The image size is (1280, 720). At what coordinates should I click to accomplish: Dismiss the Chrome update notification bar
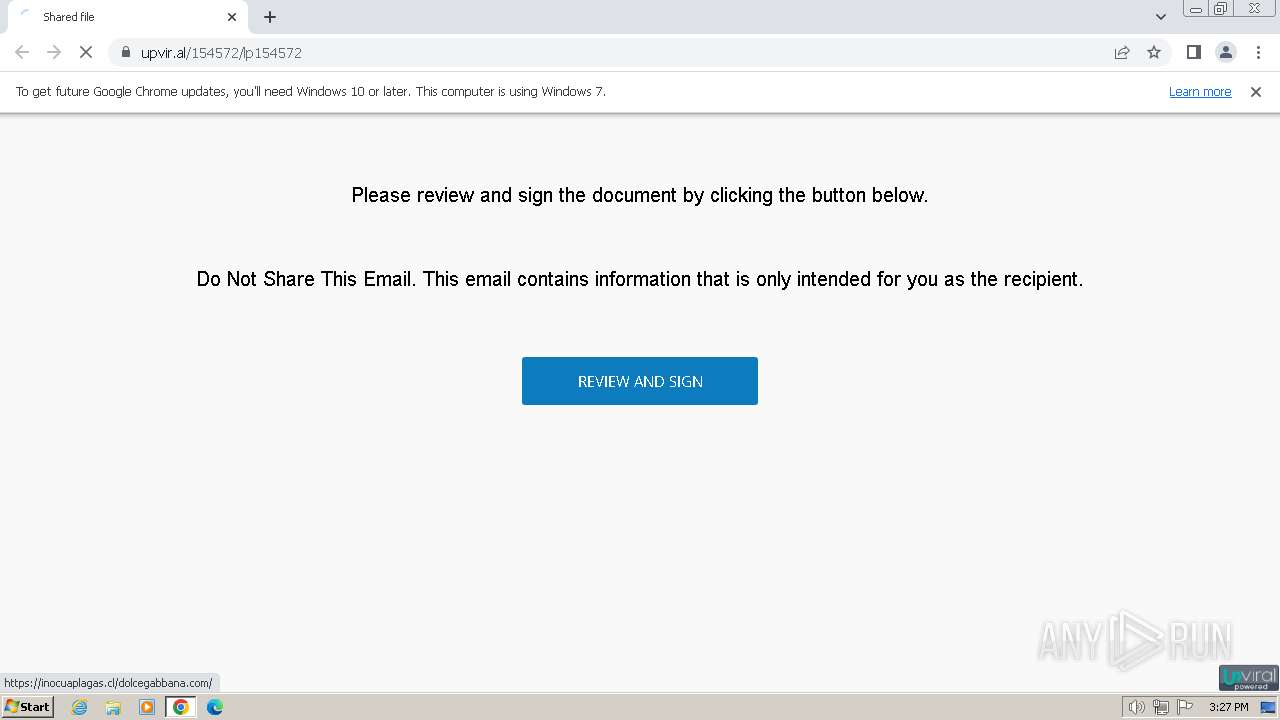pyautogui.click(x=1256, y=92)
